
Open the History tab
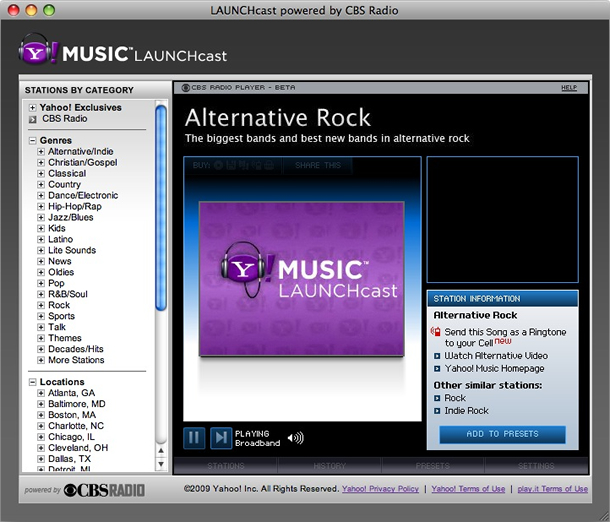tap(330, 466)
